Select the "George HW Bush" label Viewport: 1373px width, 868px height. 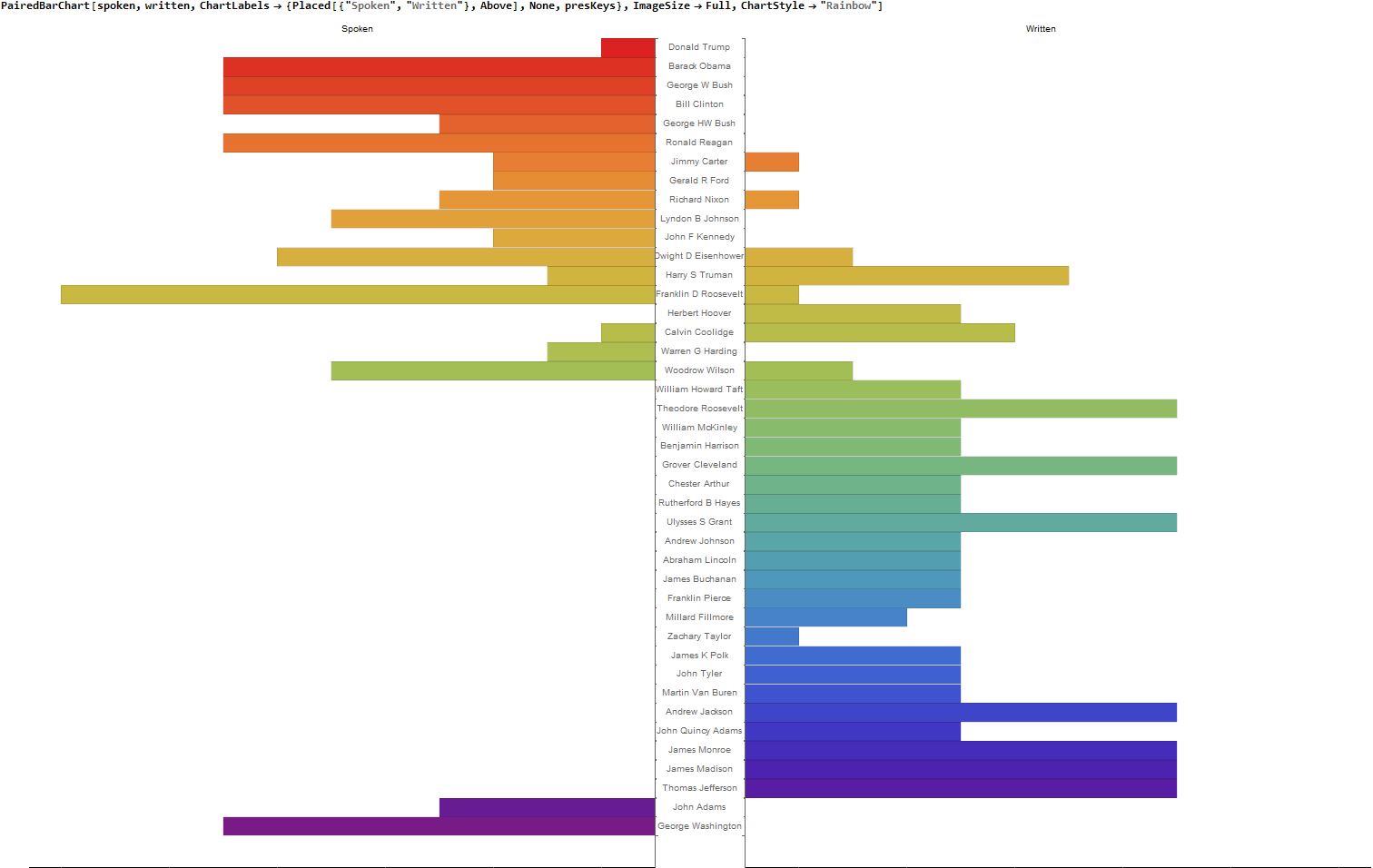coord(699,123)
